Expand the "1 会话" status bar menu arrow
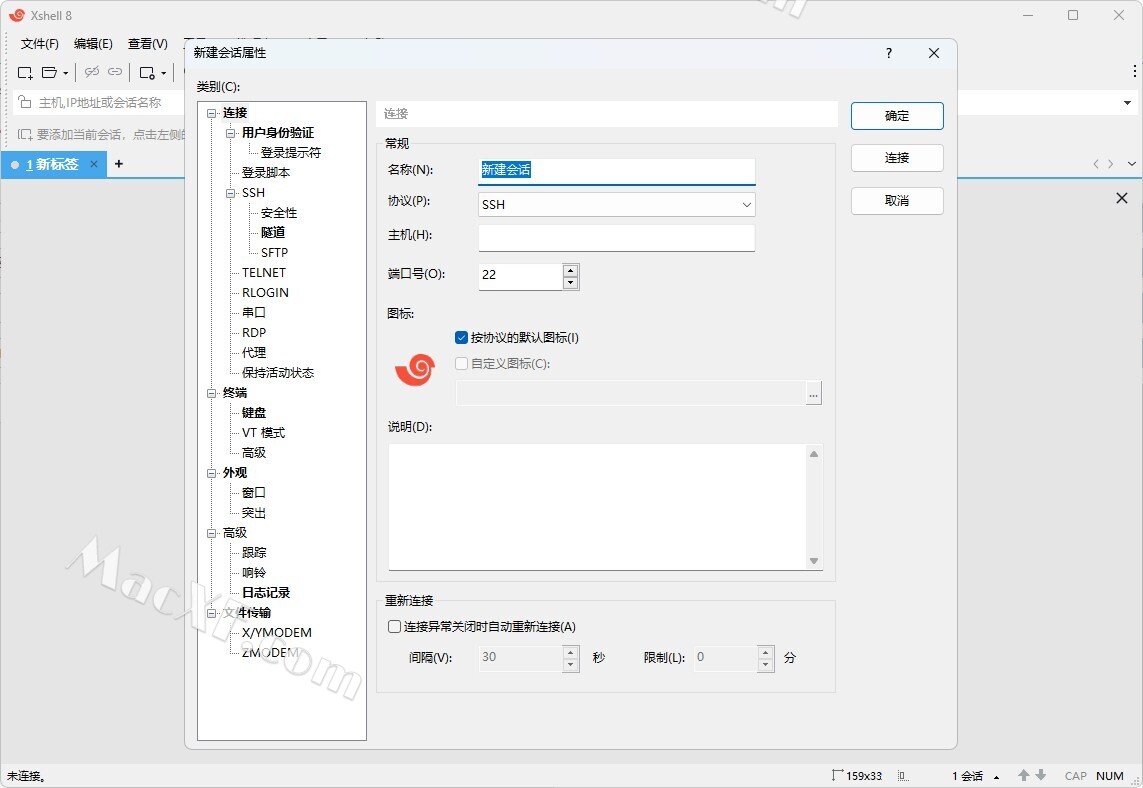The height and width of the screenshot is (788, 1143). pyautogui.click(x=996, y=776)
